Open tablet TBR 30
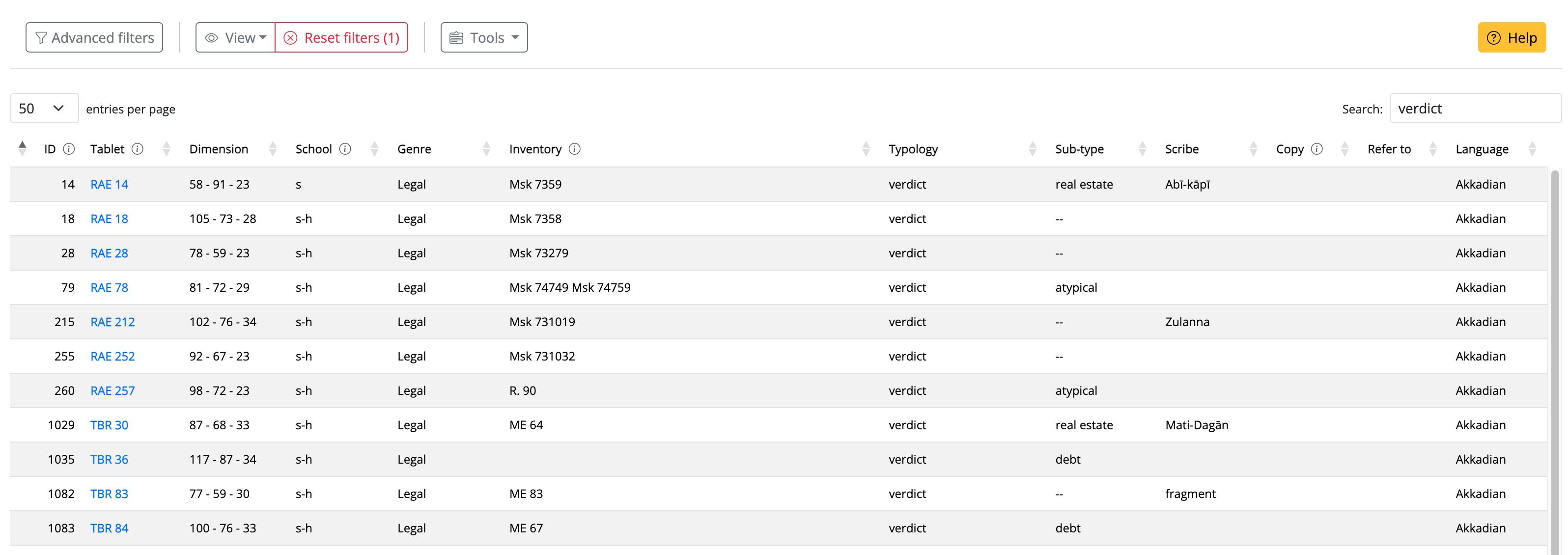The image size is (1568, 555). 110,425
